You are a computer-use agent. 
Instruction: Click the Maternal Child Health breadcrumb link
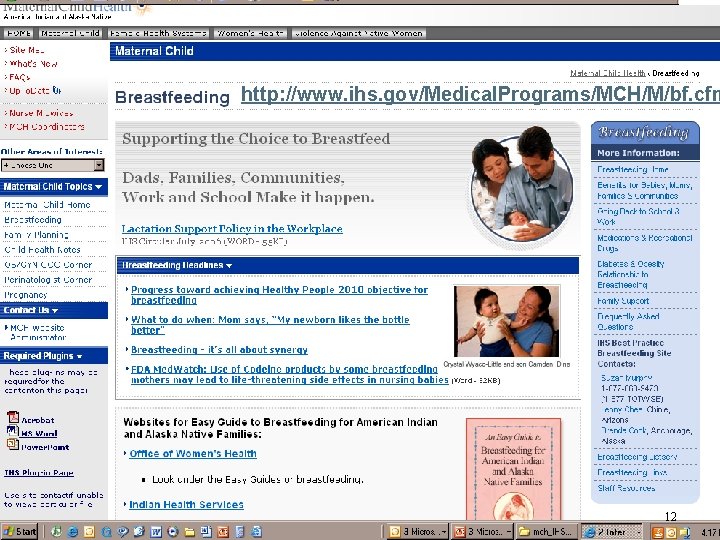(608, 73)
